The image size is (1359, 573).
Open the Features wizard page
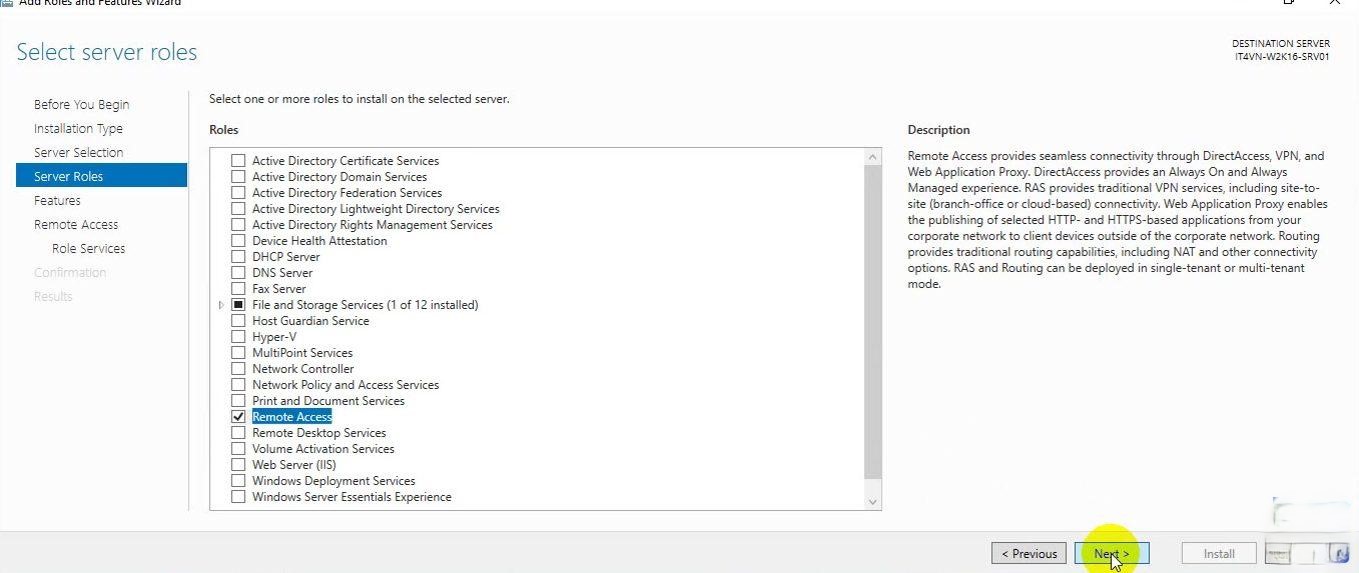(x=57, y=201)
